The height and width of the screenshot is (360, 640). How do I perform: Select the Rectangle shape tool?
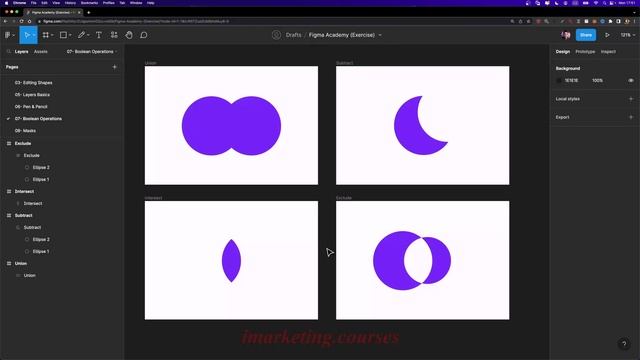(x=63, y=35)
